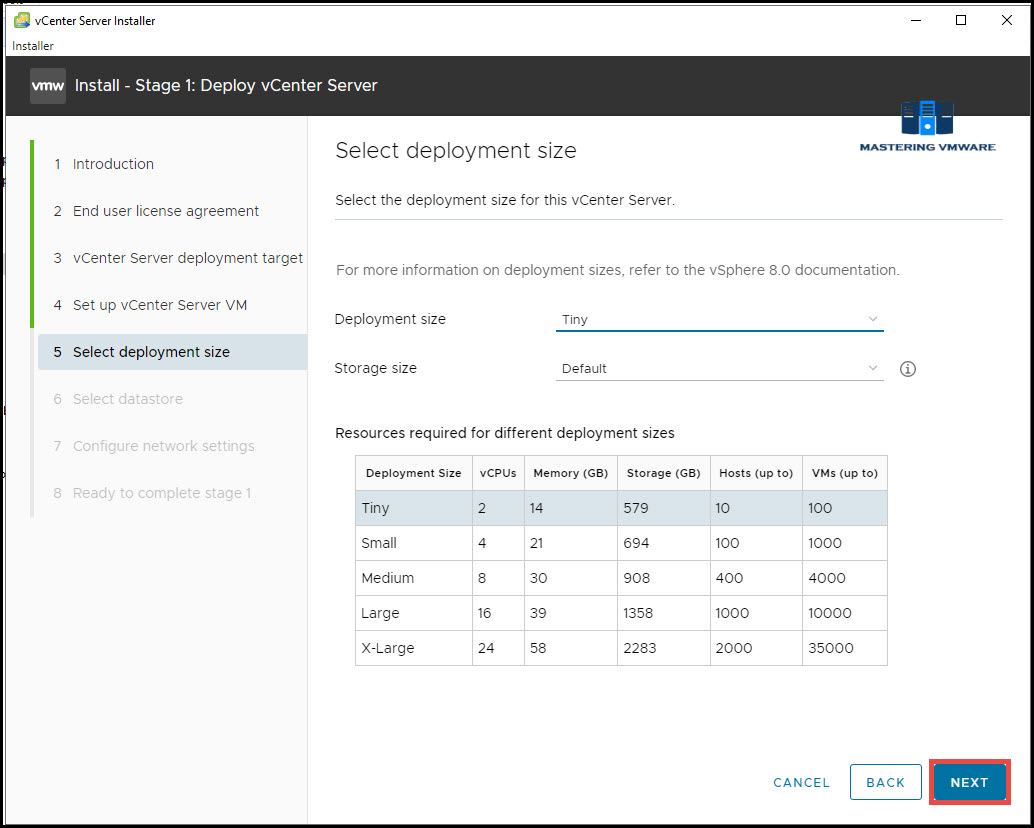This screenshot has height=828, width=1034.
Task: Click Tiny storage value 579
Action: 636,508
